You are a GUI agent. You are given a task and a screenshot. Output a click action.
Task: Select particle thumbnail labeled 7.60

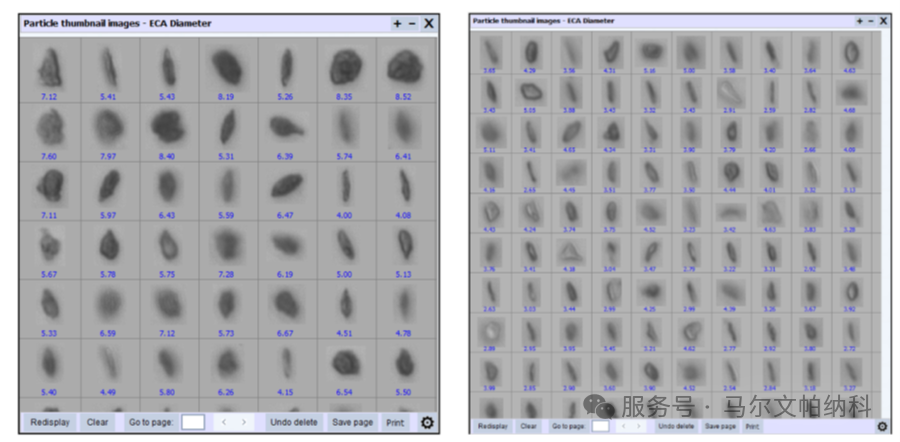pyautogui.click(x=51, y=127)
